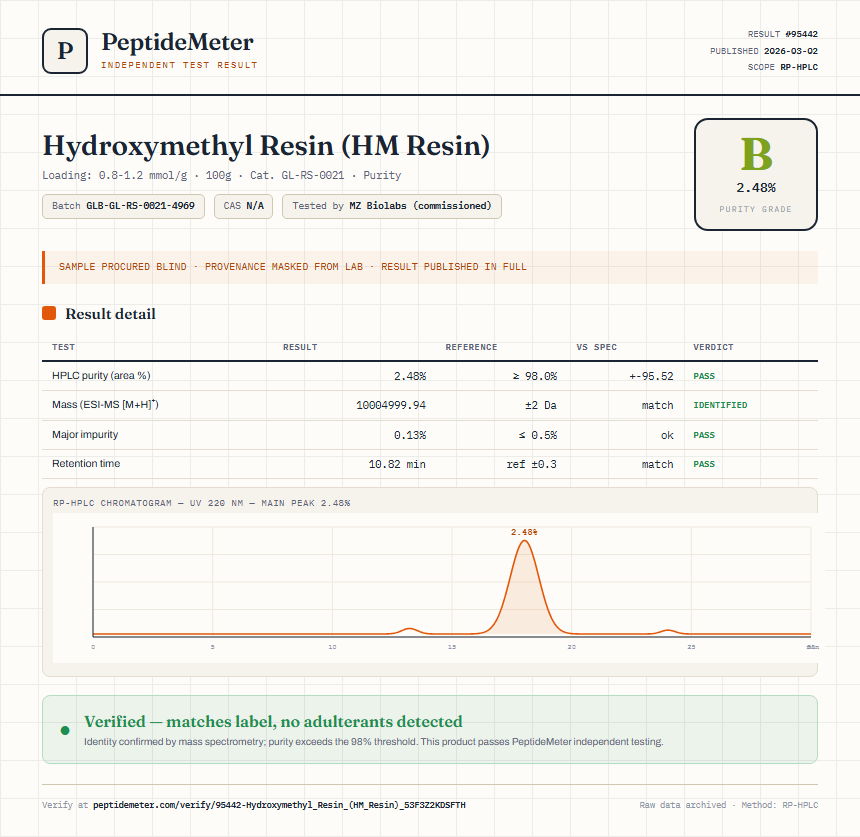Click the ref ±0.3 reference value
This screenshot has height=837, width=860.
click(531, 465)
